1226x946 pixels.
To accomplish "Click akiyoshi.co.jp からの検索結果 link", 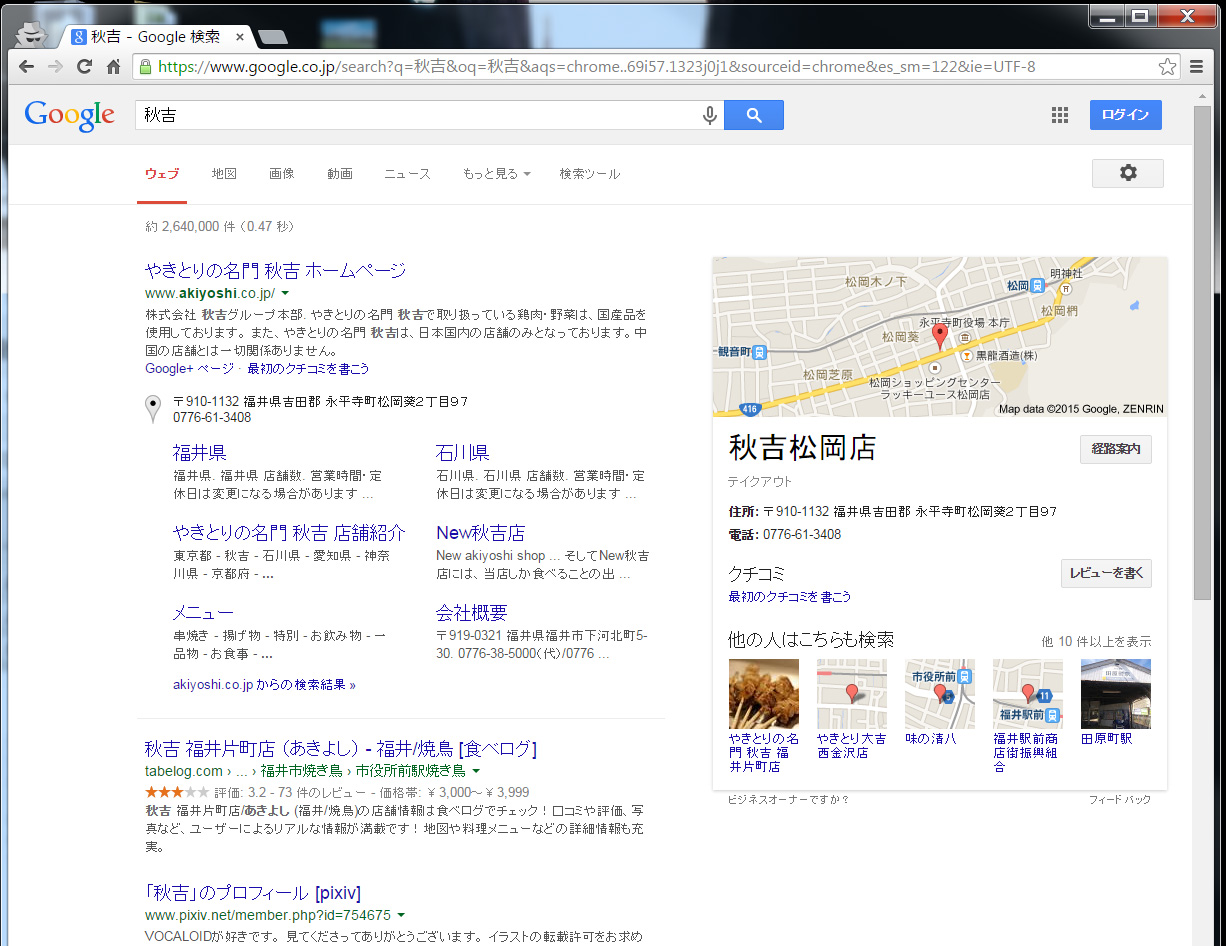I will click(x=264, y=685).
